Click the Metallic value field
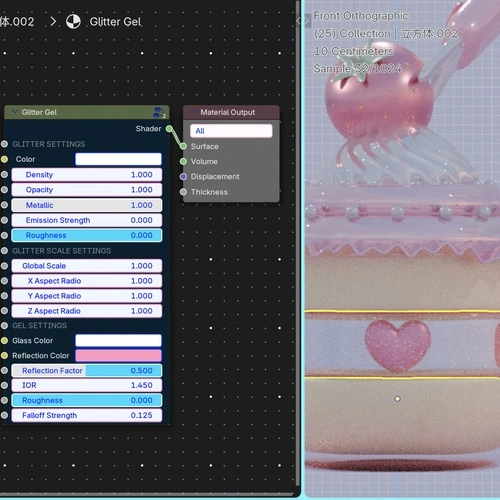This screenshot has height=500, width=500. coord(87,205)
